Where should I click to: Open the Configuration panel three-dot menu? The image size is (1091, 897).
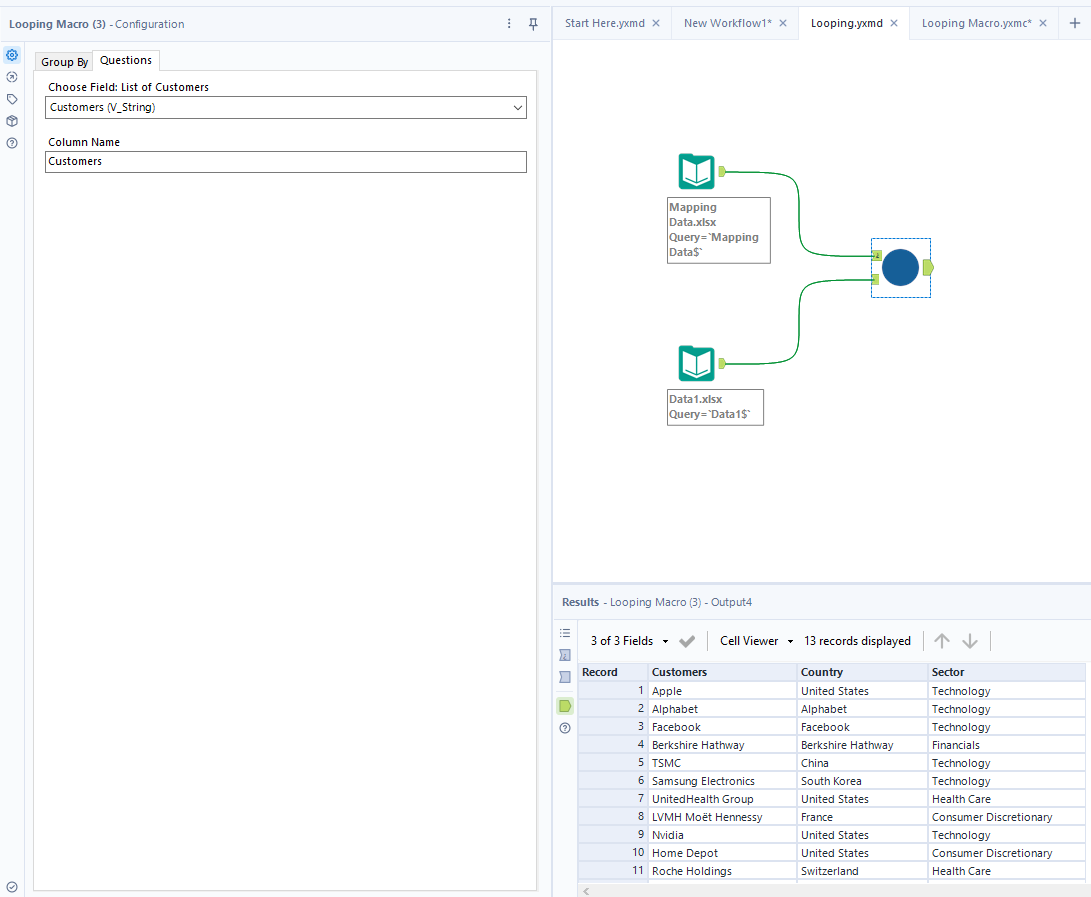point(509,24)
